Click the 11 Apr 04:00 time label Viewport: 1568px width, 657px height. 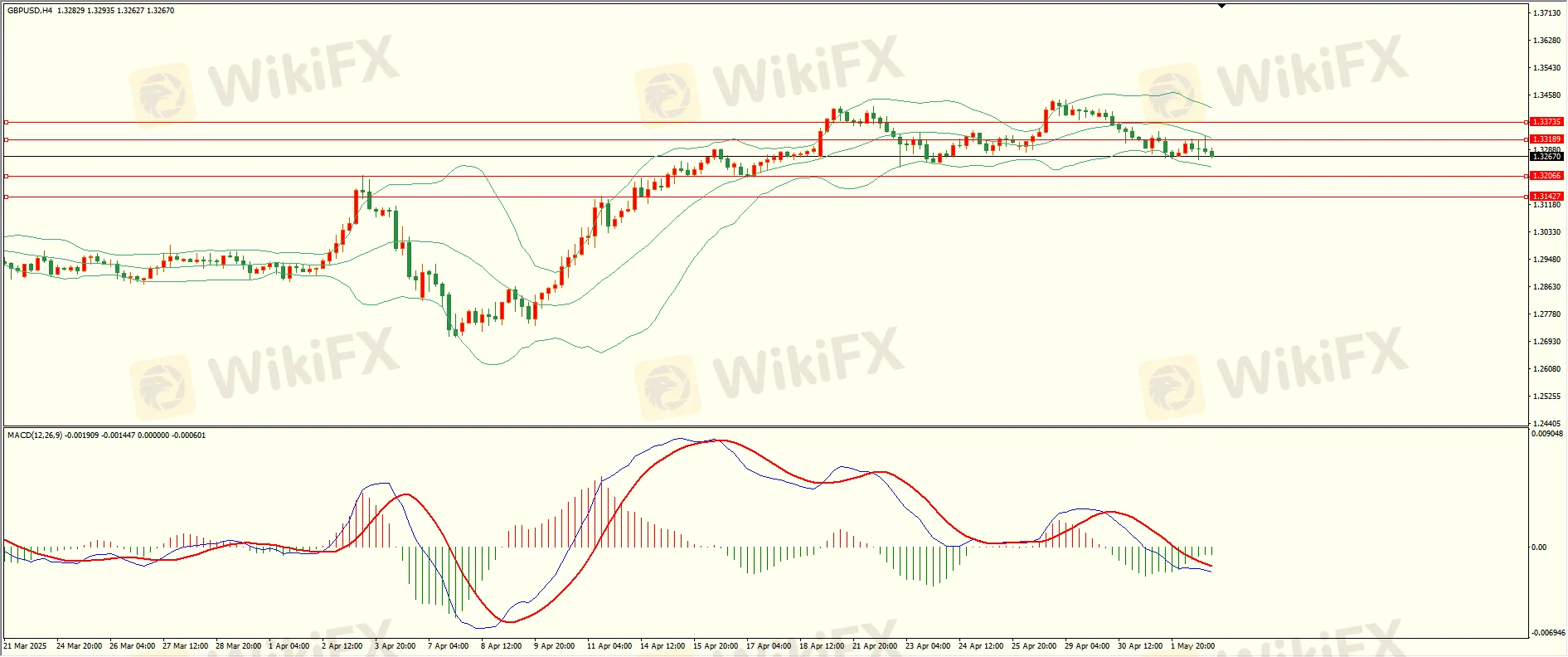pos(609,646)
